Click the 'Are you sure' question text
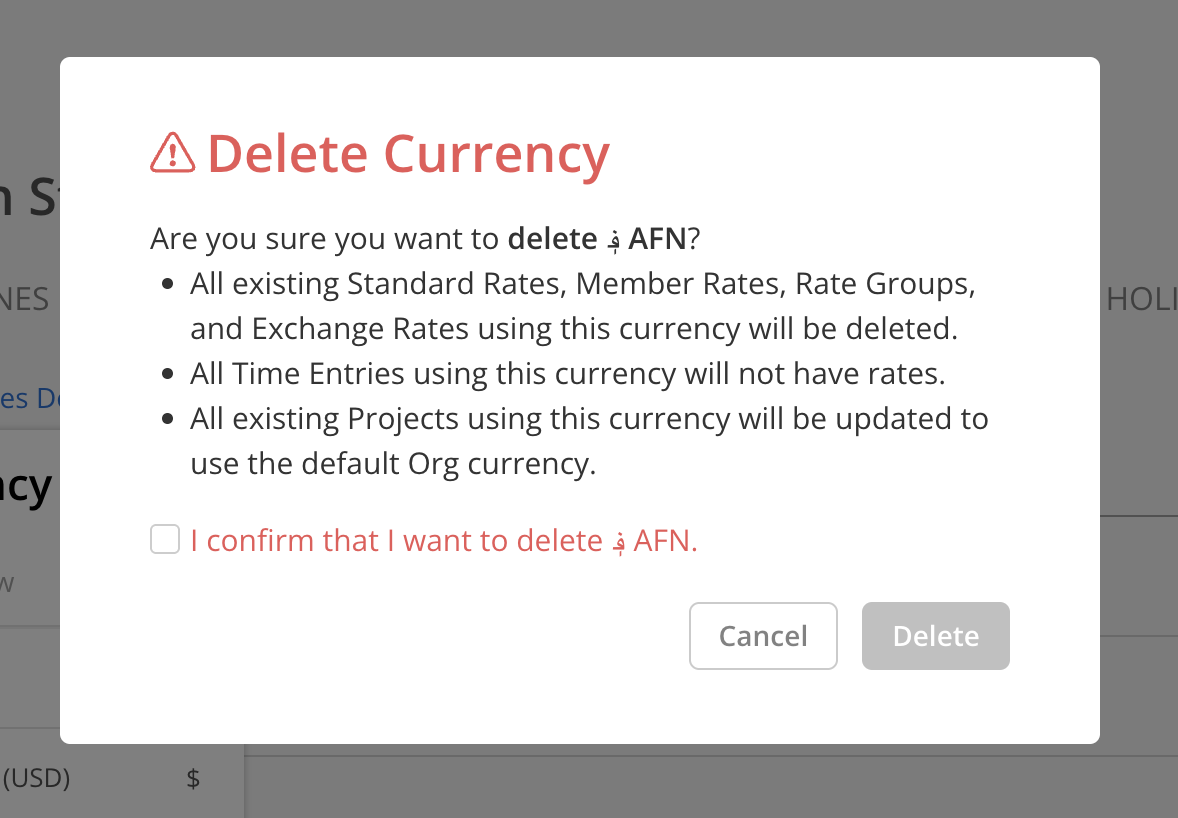Viewport: 1178px width, 818px height. click(x=425, y=239)
